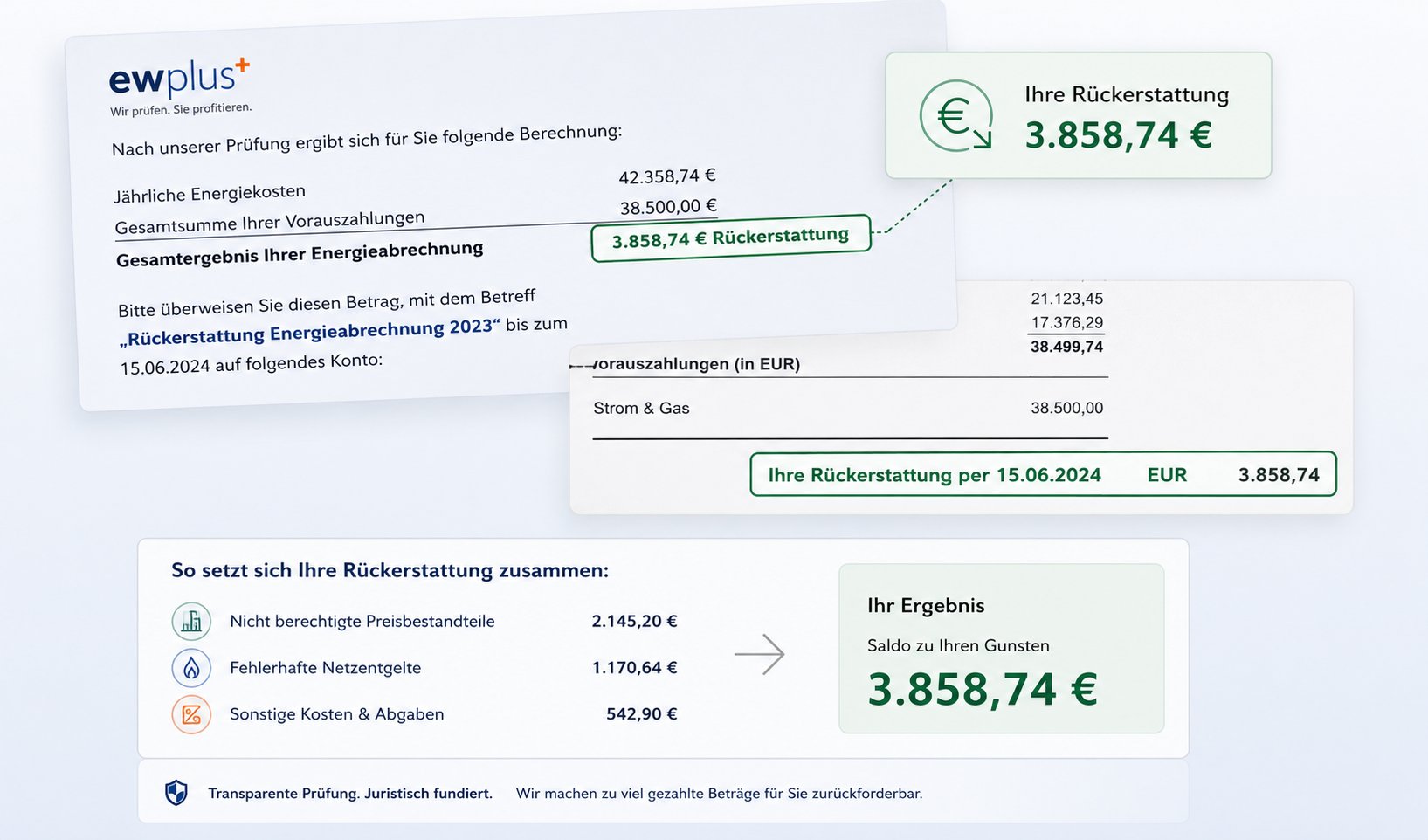Screen dimensions: 1428x840
Task: Click the amount '542,90 €'
Action: 641,713
